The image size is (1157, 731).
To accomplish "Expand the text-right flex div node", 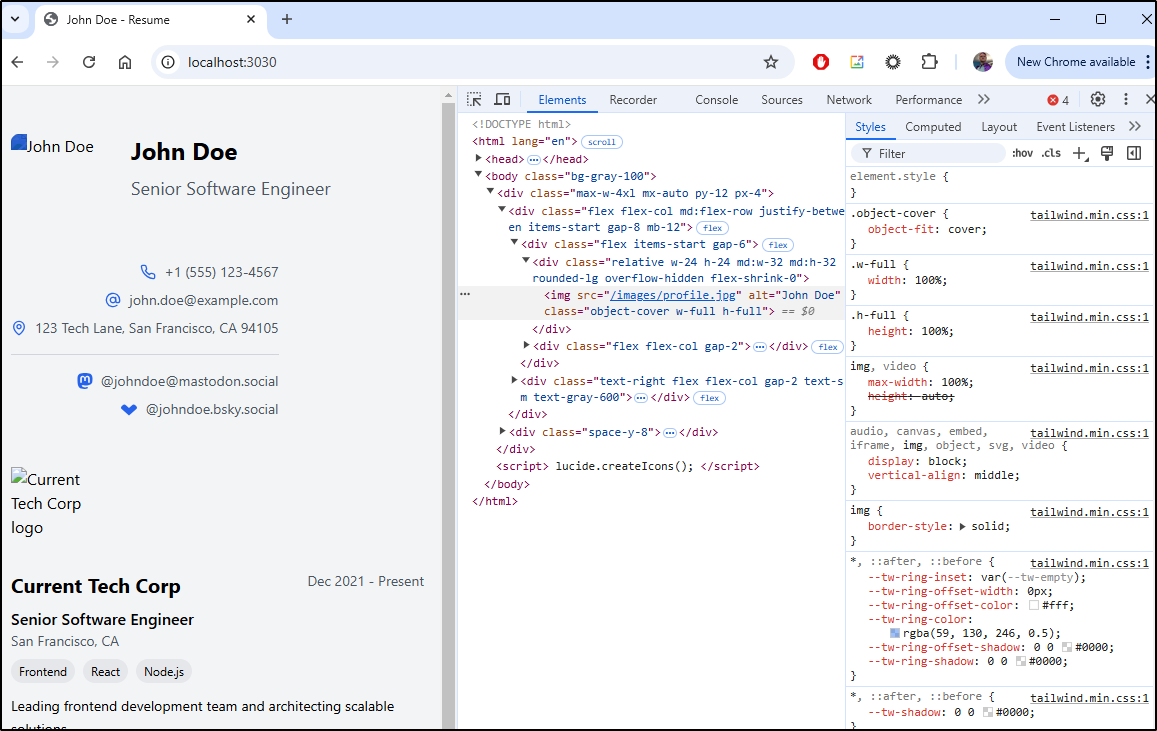I will (x=514, y=380).
